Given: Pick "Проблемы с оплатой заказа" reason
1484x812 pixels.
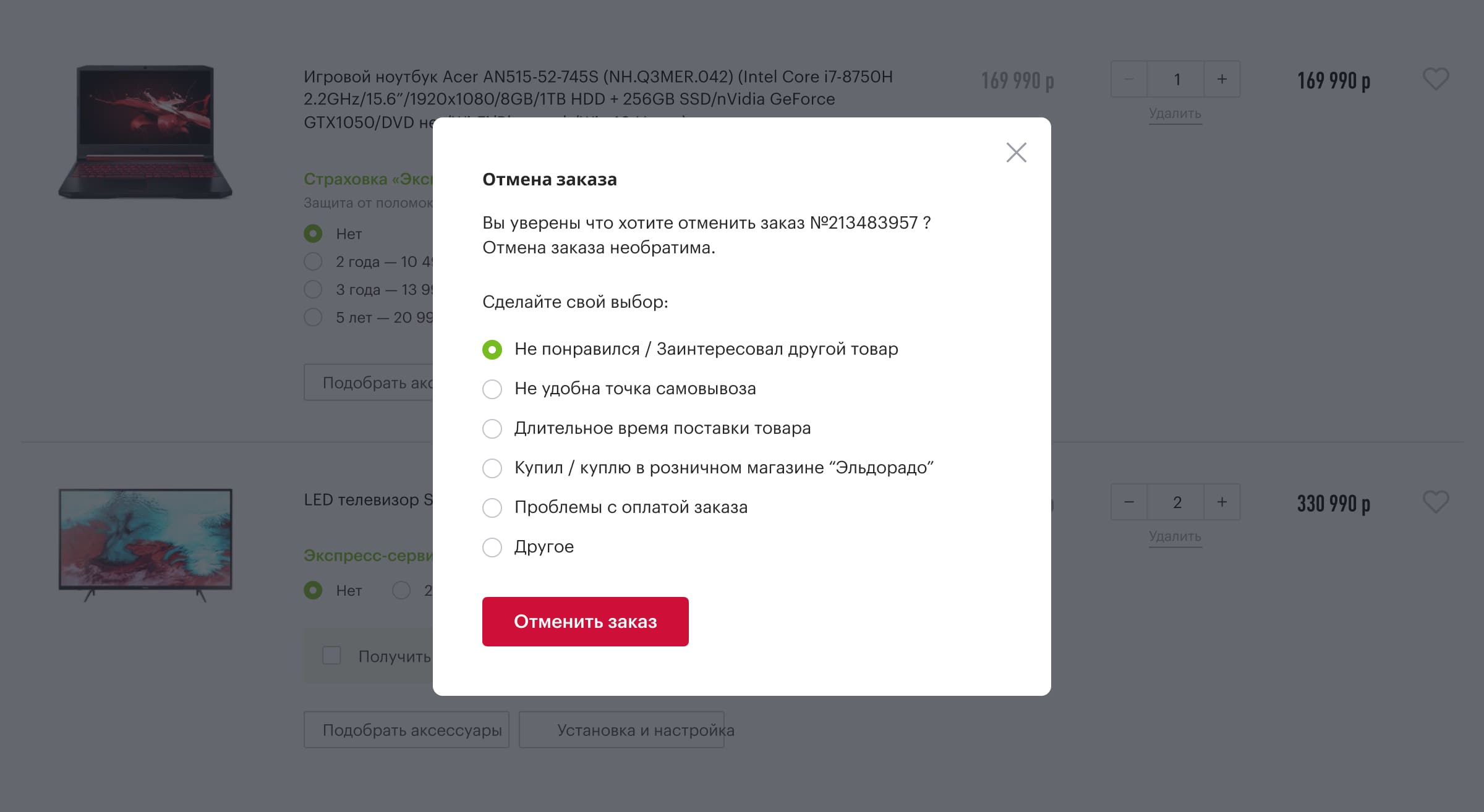Looking at the screenshot, I should 492,508.
